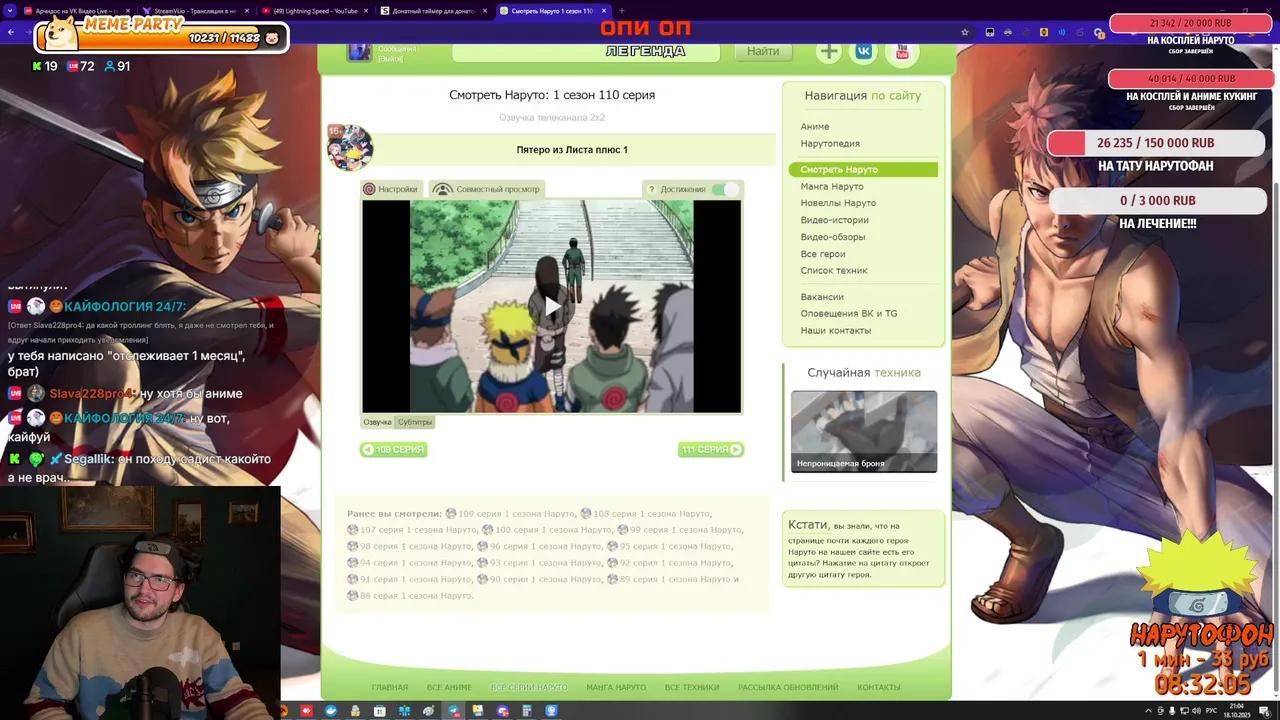Open Аниме in site navigation
Viewport: 1280px width, 720px height.
point(815,127)
